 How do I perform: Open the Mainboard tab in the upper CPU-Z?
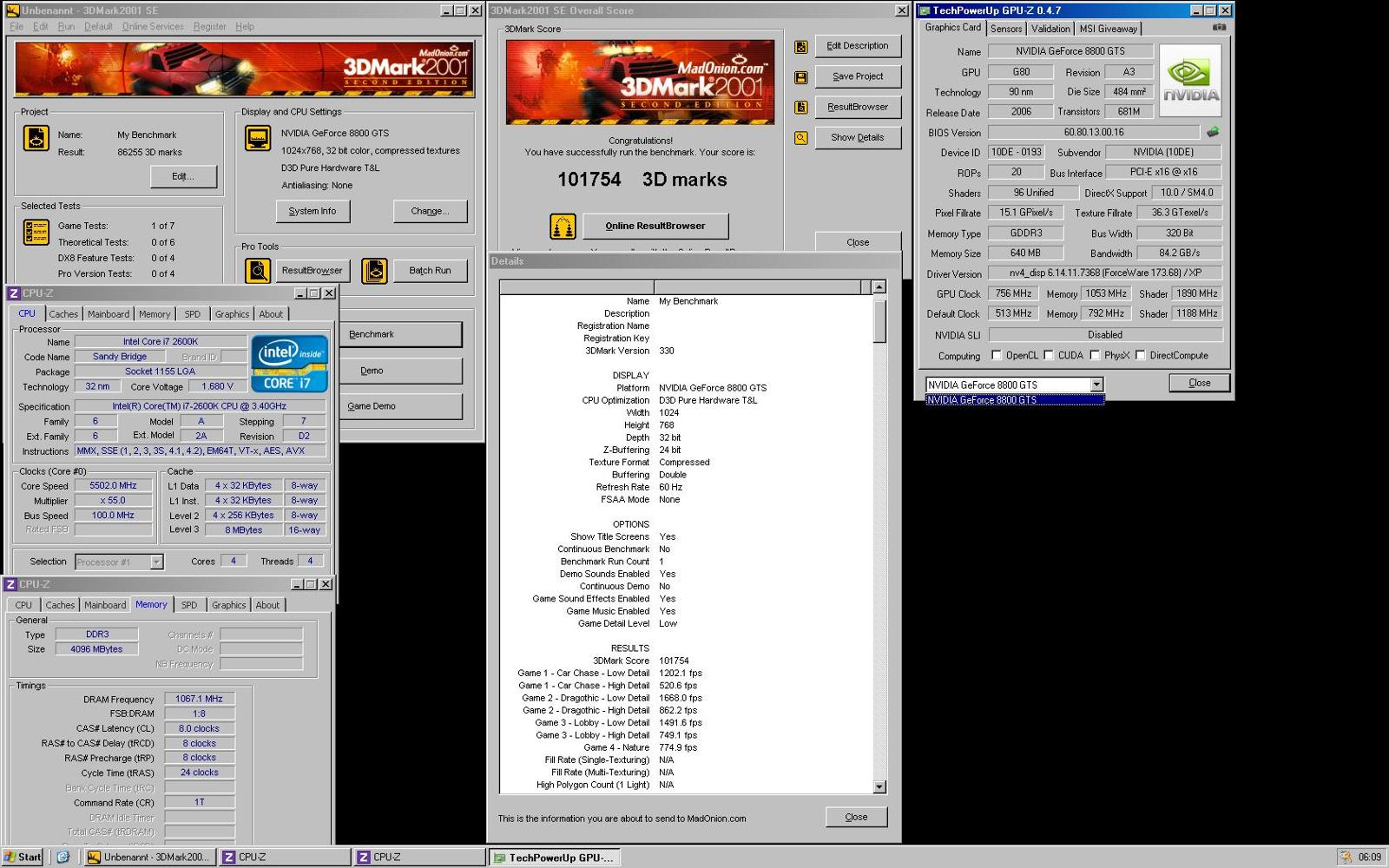tap(109, 314)
